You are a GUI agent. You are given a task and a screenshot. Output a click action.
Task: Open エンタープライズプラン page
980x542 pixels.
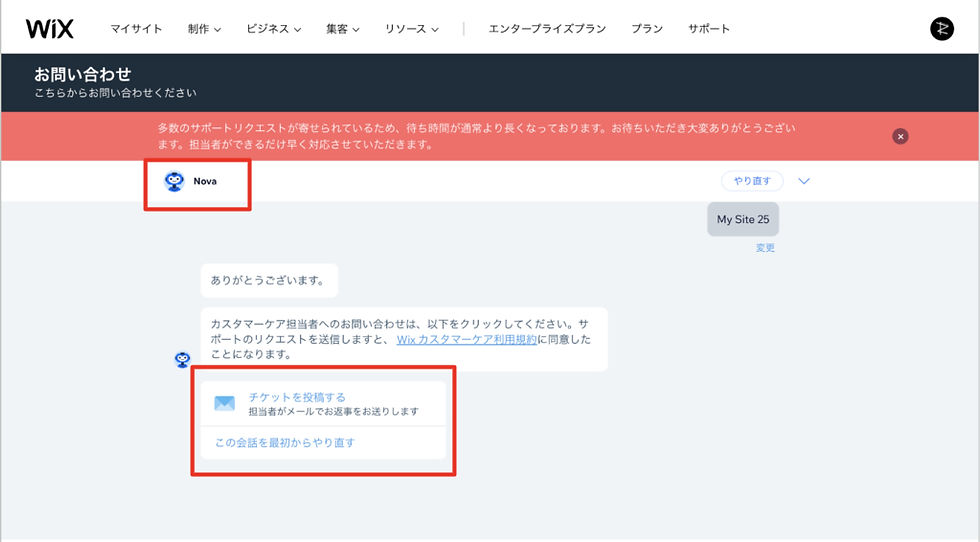547,29
